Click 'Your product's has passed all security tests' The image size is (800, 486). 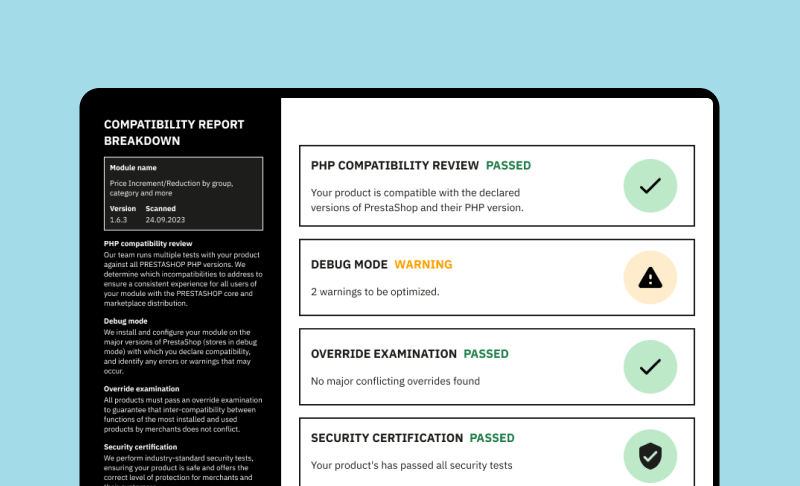click(x=411, y=465)
